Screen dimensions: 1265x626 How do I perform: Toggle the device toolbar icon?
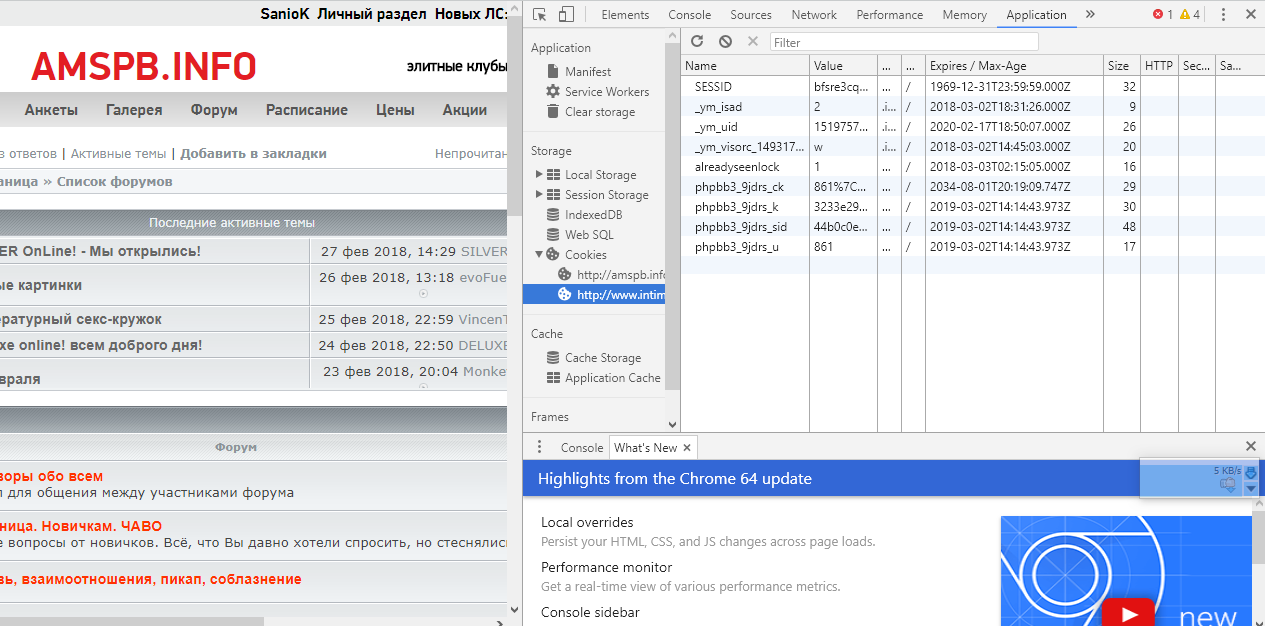pos(566,15)
